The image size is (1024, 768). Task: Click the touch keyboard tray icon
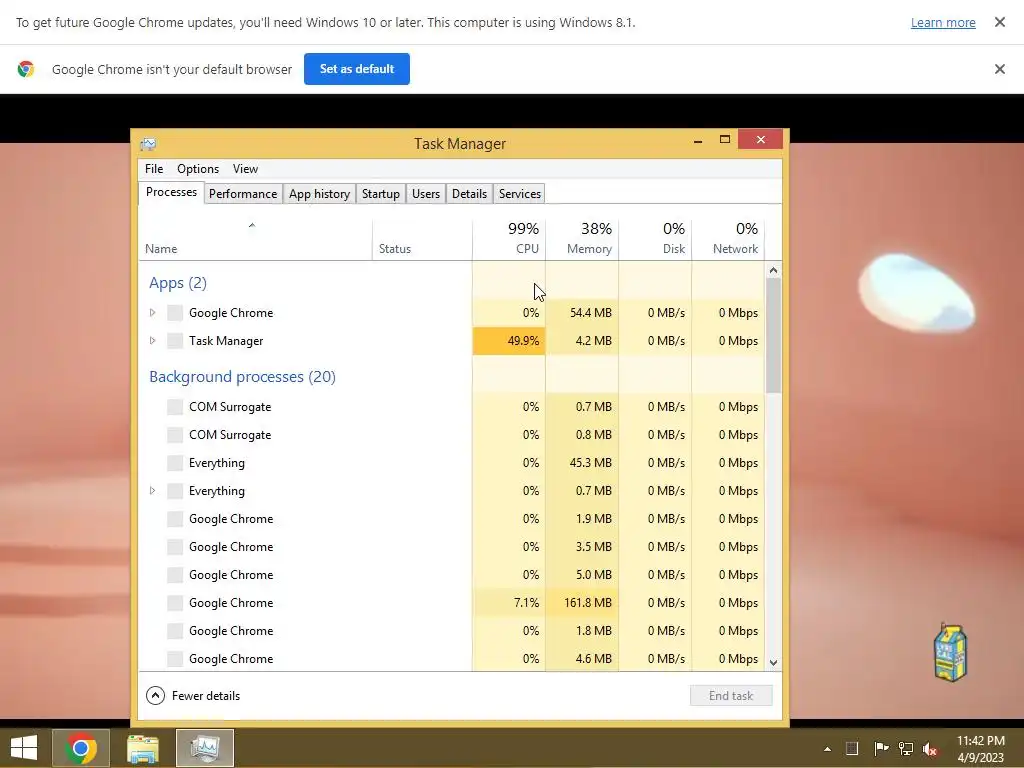[x=852, y=749]
